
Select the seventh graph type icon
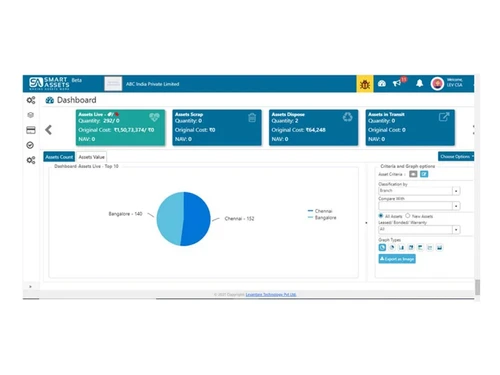439,247
